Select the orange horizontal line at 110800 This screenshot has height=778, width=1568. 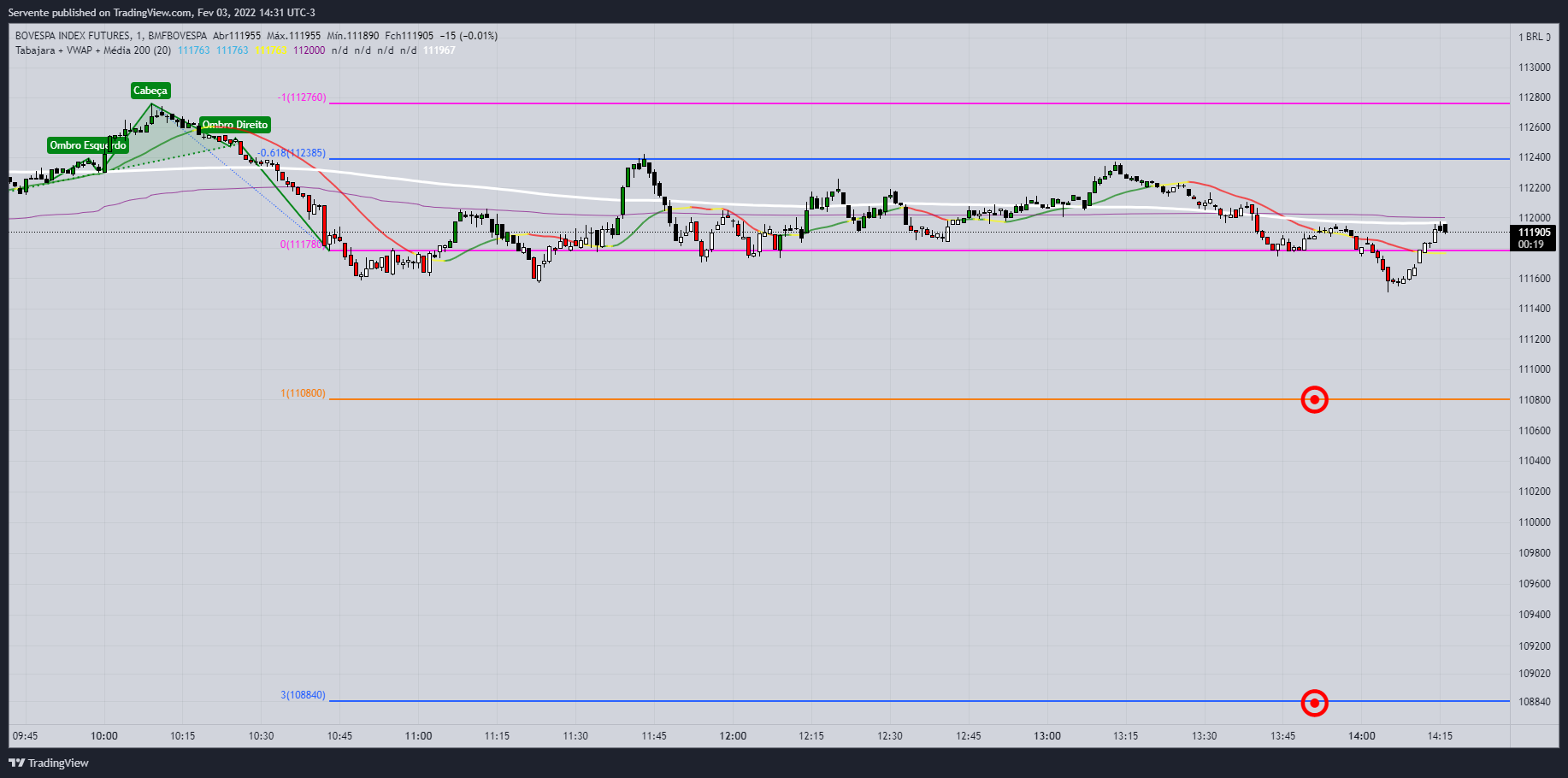tap(919, 399)
